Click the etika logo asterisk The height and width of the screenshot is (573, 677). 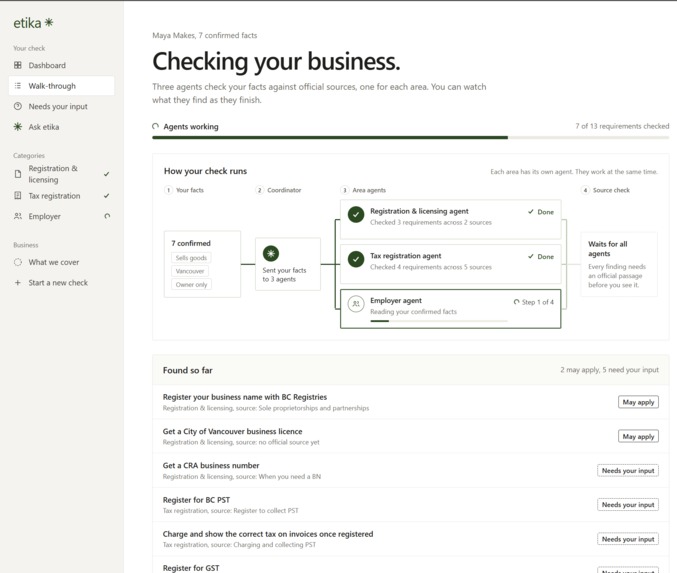coord(49,22)
